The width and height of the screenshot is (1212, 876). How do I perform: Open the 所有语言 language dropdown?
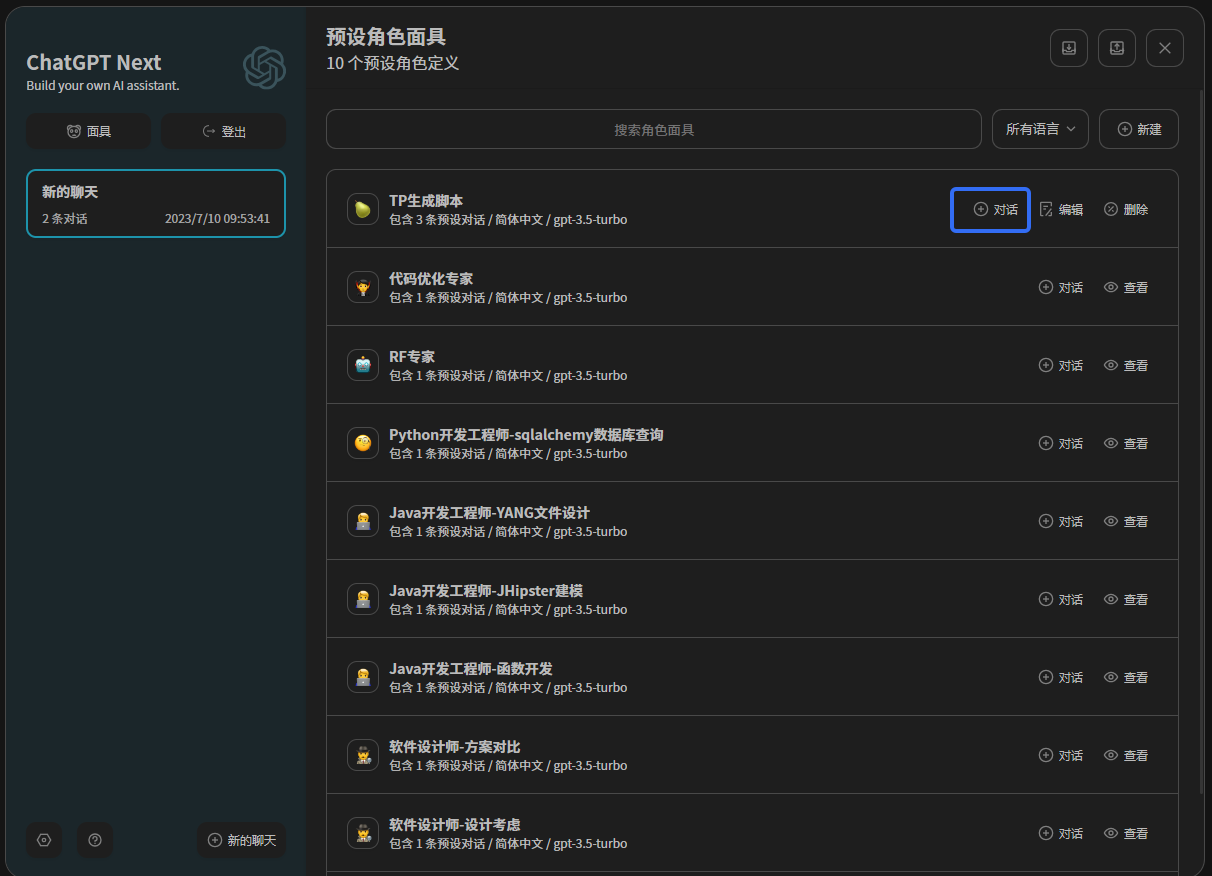click(x=1040, y=129)
